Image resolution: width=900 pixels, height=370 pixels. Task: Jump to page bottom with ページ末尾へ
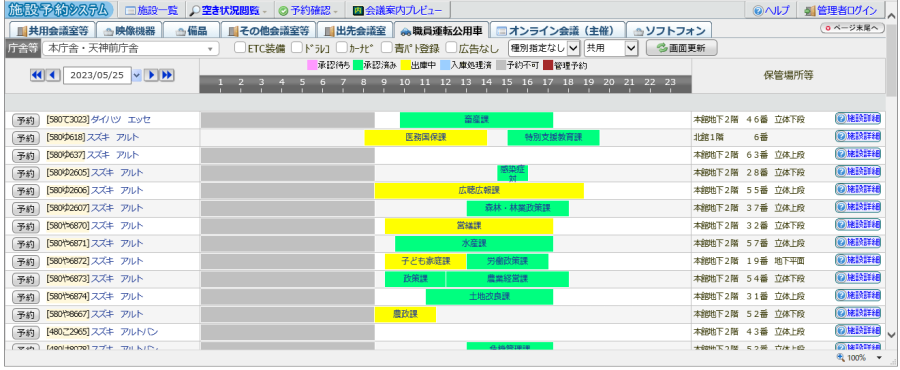pyautogui.click(x=852, y=28)
